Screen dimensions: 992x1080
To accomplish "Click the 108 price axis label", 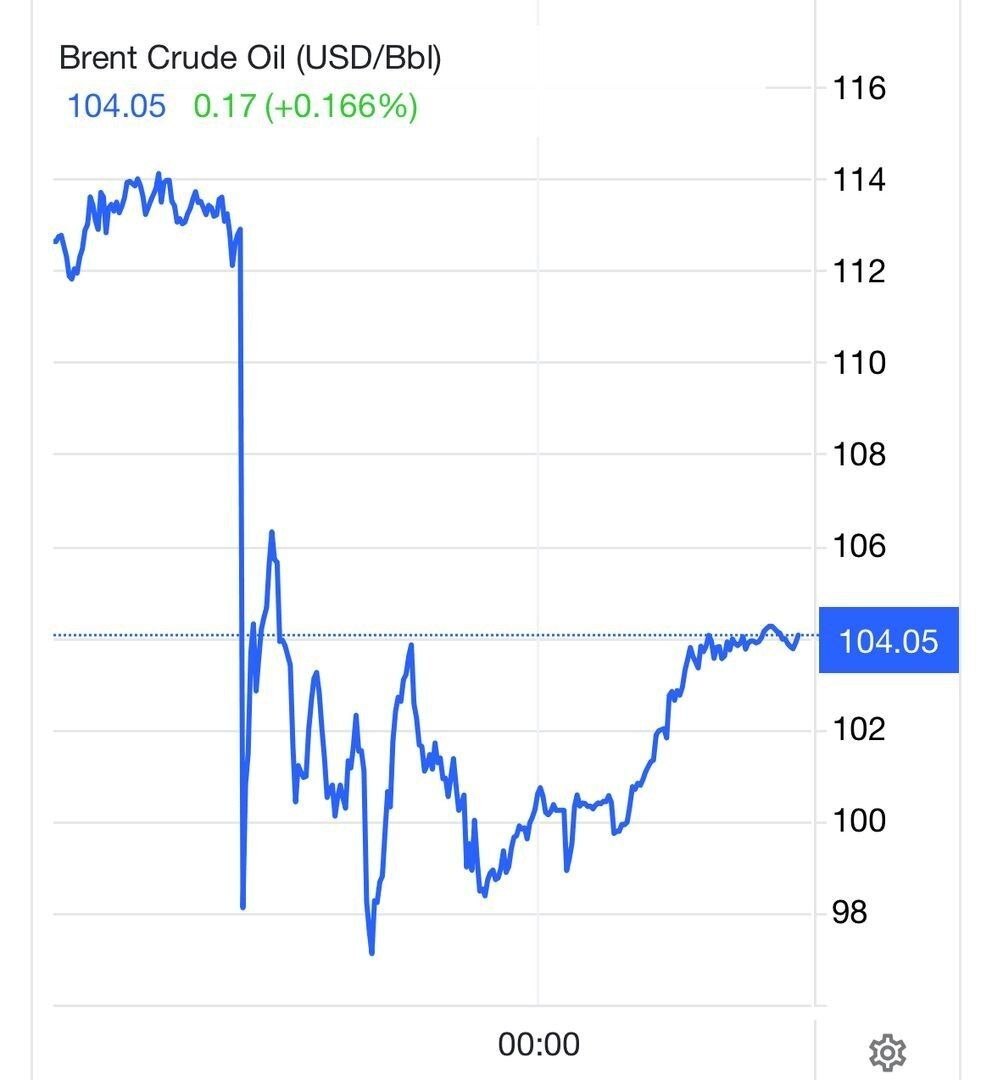I will click(860, 454).
